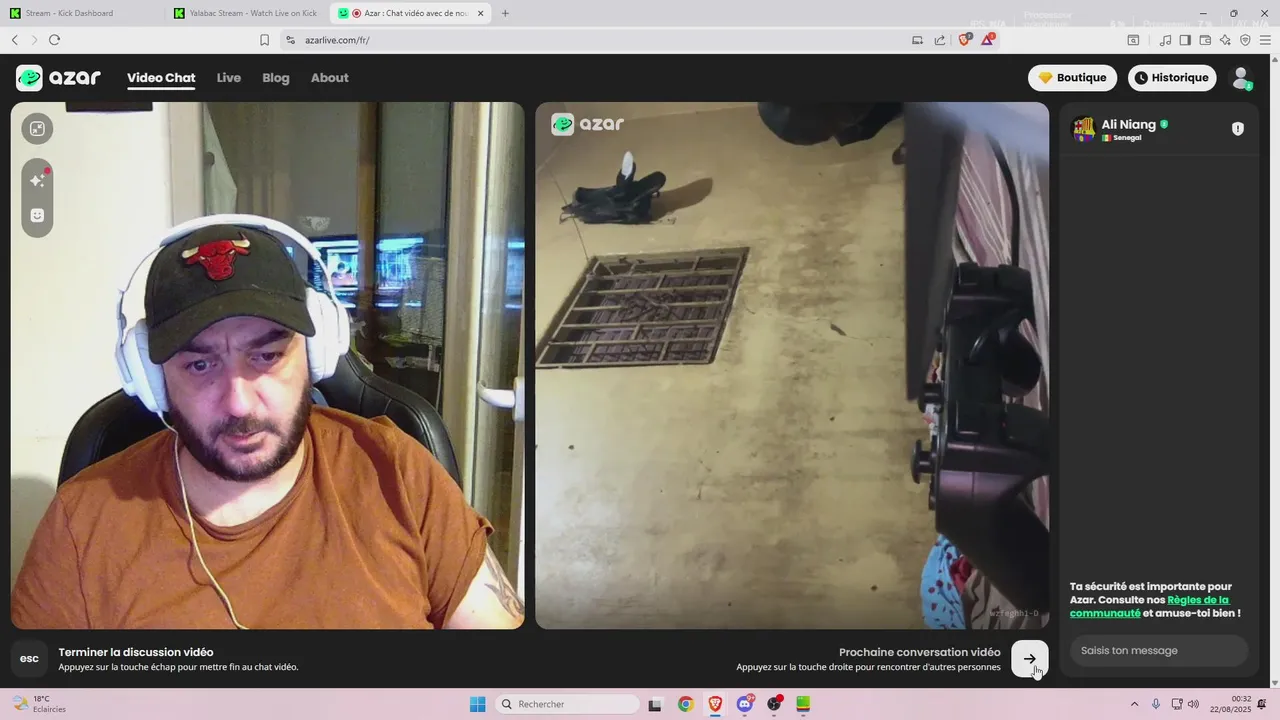Open the weather widget 18°C
This screenshot has height=720, width=1280.
click(40, 704)
